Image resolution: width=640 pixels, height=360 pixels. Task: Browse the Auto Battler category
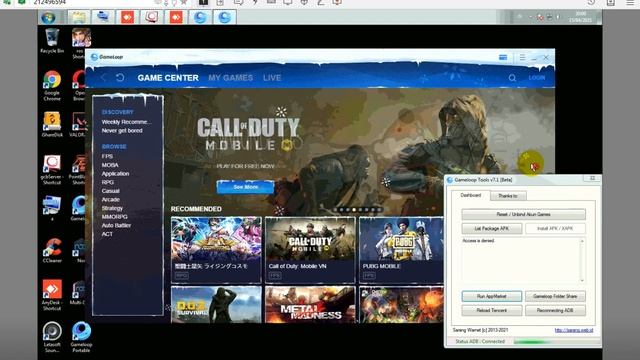tap(116, 225)
